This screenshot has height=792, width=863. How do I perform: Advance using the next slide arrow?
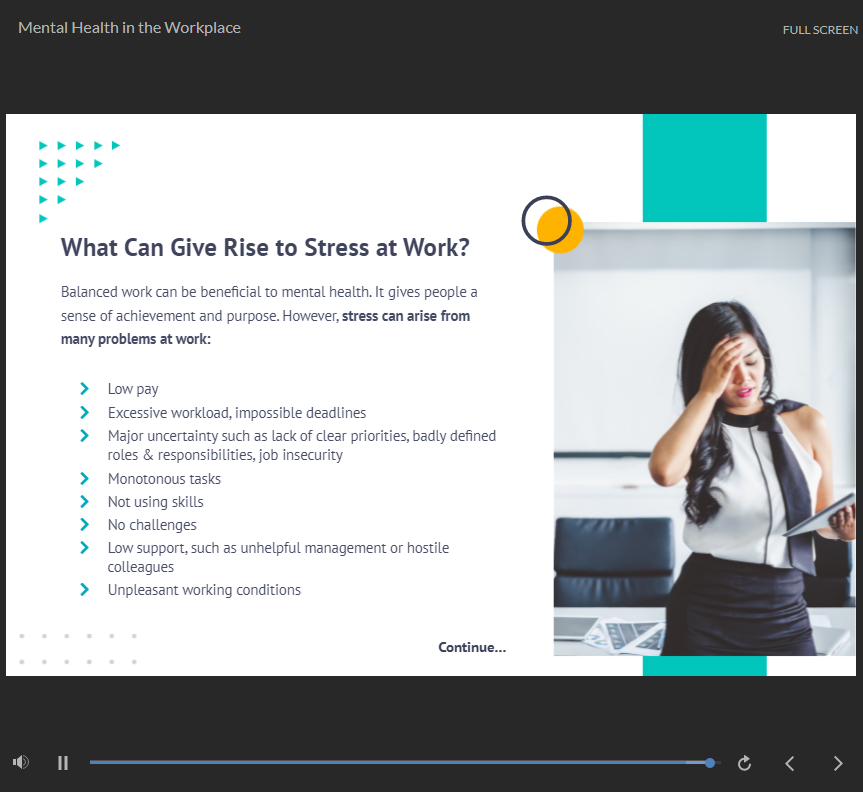coord(838,763)
